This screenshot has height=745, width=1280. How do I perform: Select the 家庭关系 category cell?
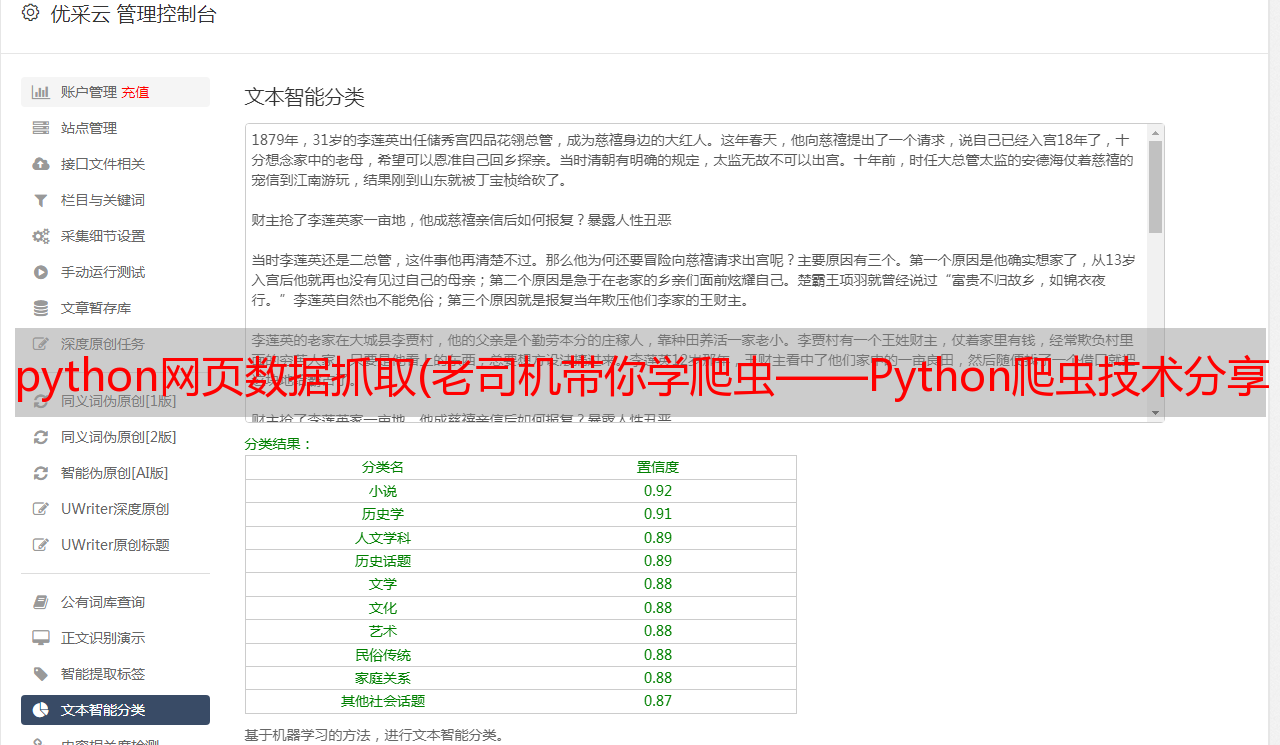[x=383, y=678]
